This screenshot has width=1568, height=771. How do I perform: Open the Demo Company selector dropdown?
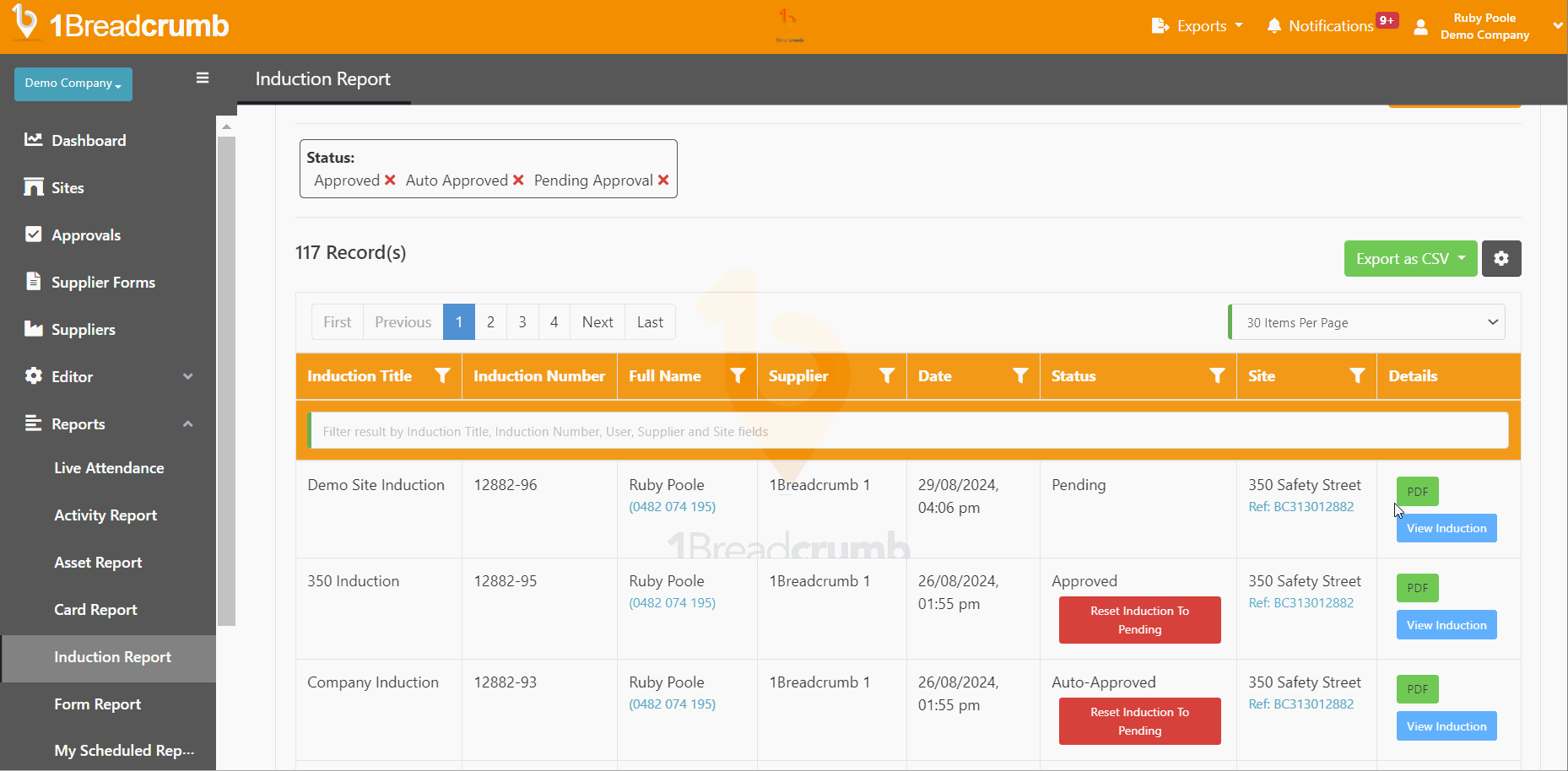point(73,84)
